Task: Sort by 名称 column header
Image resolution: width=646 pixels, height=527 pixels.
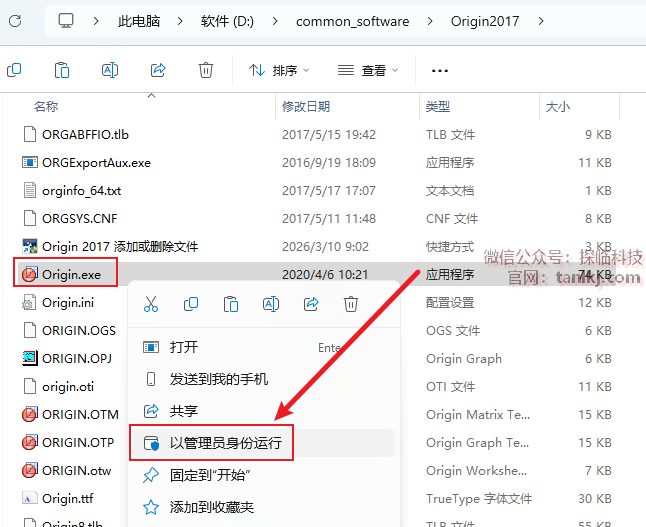Action: pos(46,107)
